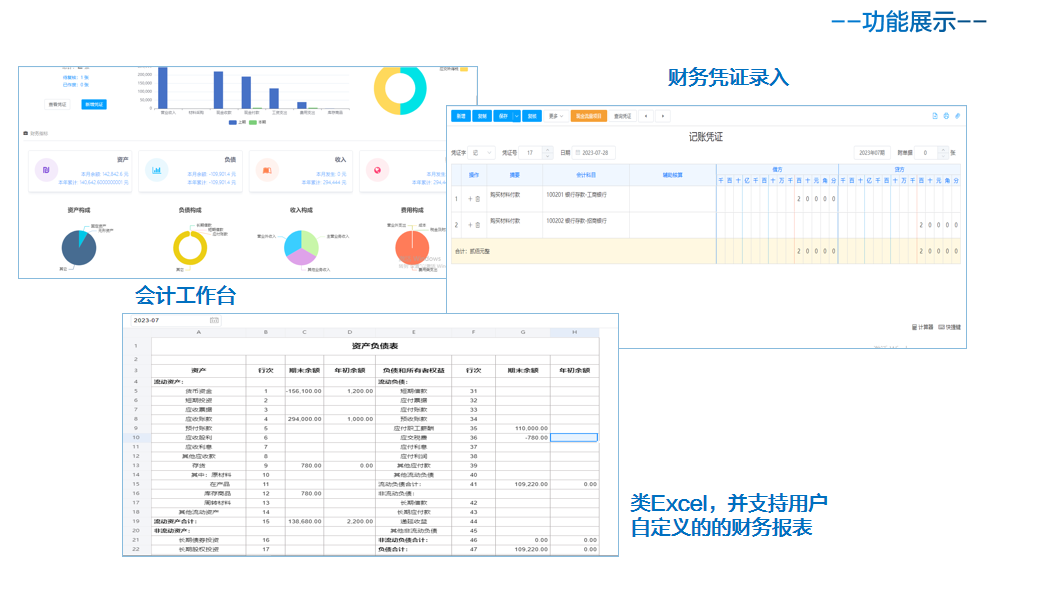Click the cell showing 110,000.00

[x=523, y=428]
